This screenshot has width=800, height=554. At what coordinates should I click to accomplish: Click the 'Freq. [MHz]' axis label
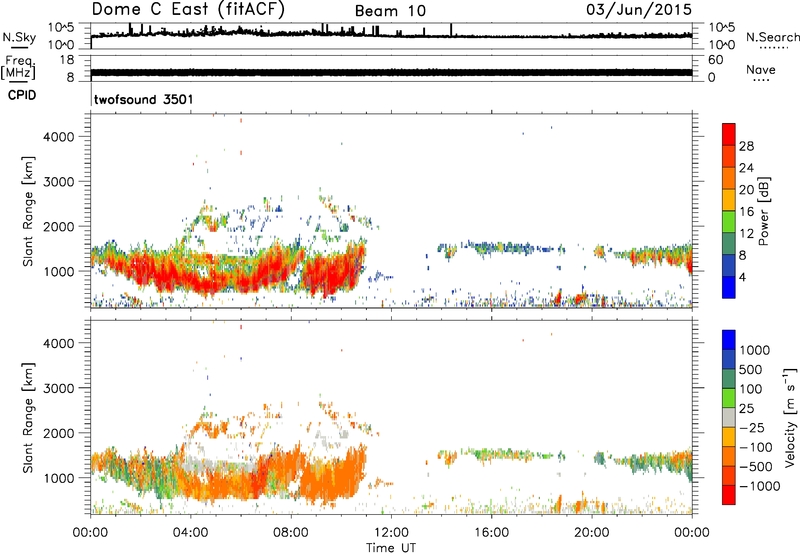coord(18,68)
